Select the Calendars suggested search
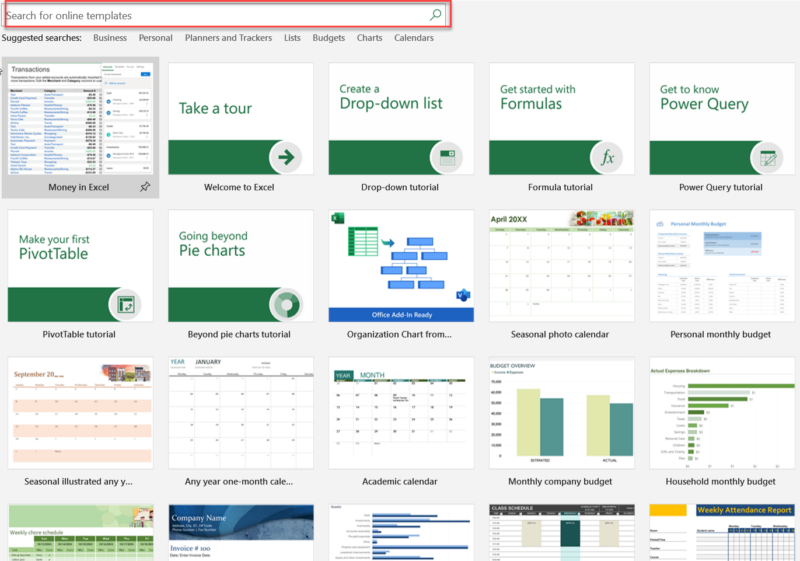The height and width of the screenshot is (561, 800). 414,38
